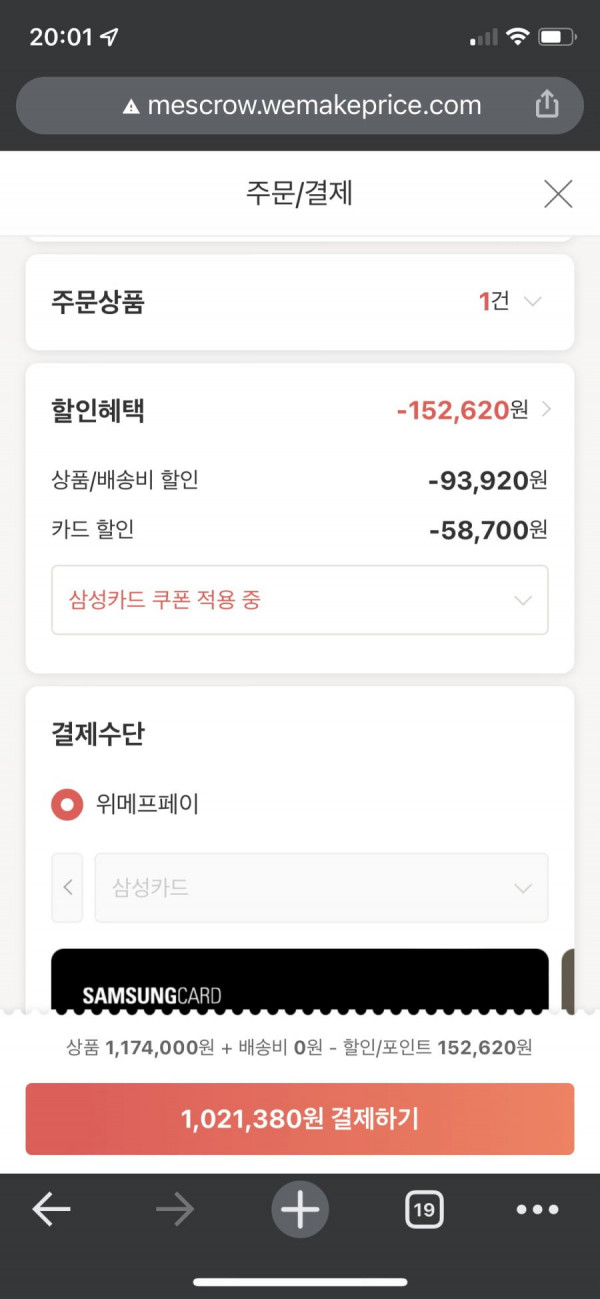This screenshot has width=600, height=1299.
Task: Select the 위메프페이 radio button
Action: (x=67, y=804)
